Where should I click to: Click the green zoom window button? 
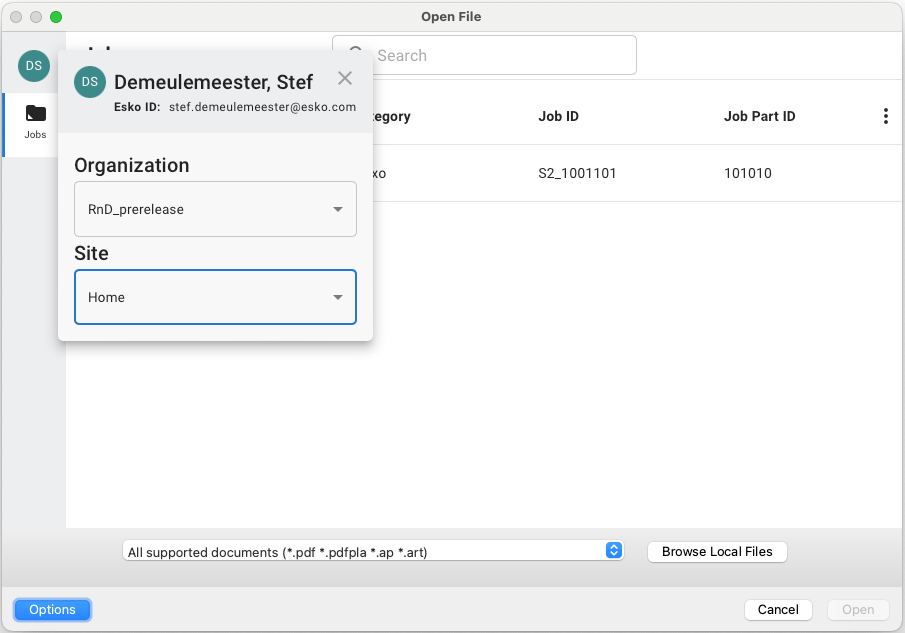pyautogui.click(x=56, y=17)
